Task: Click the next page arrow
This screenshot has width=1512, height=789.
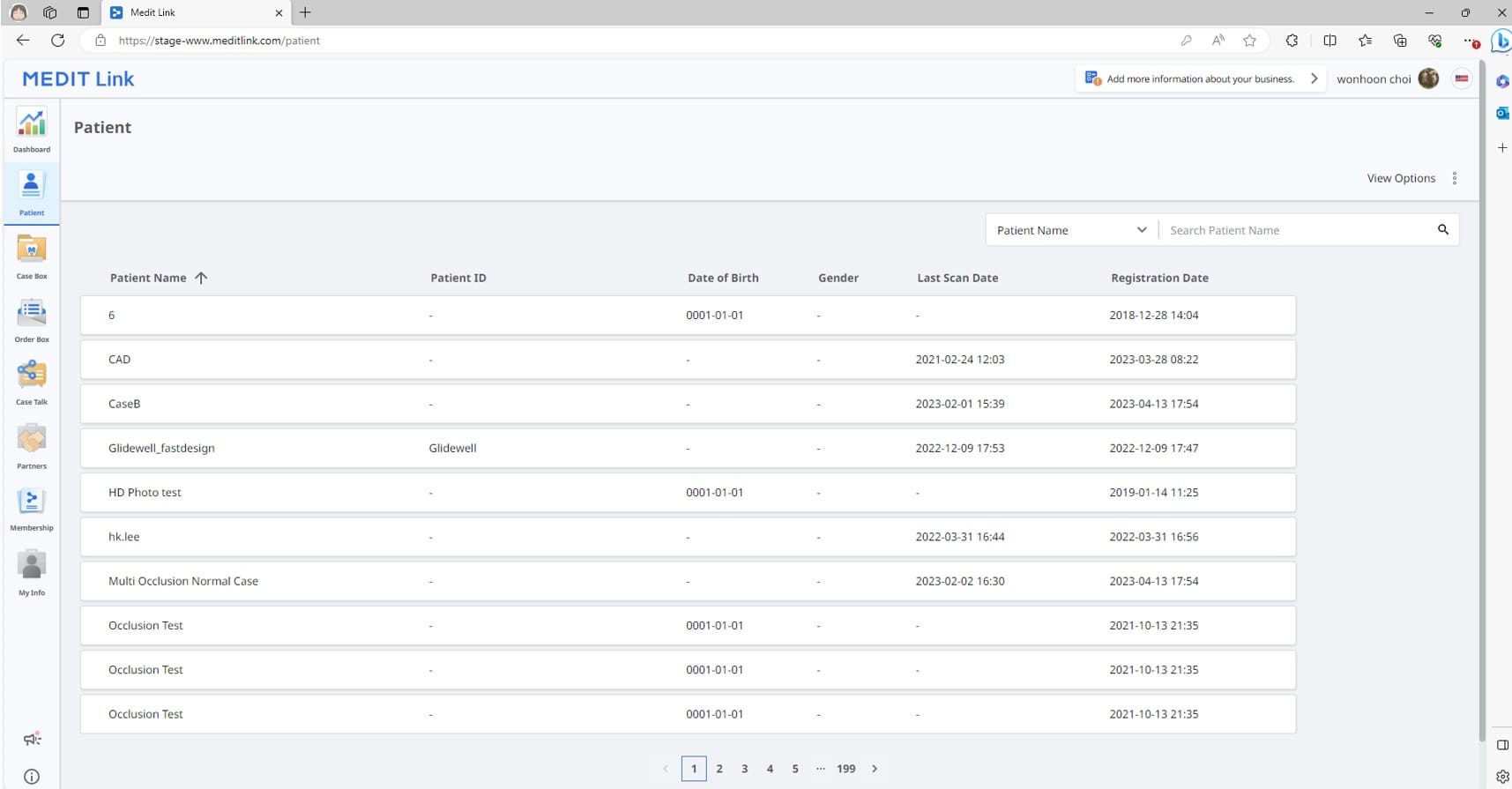Action: 875,769
